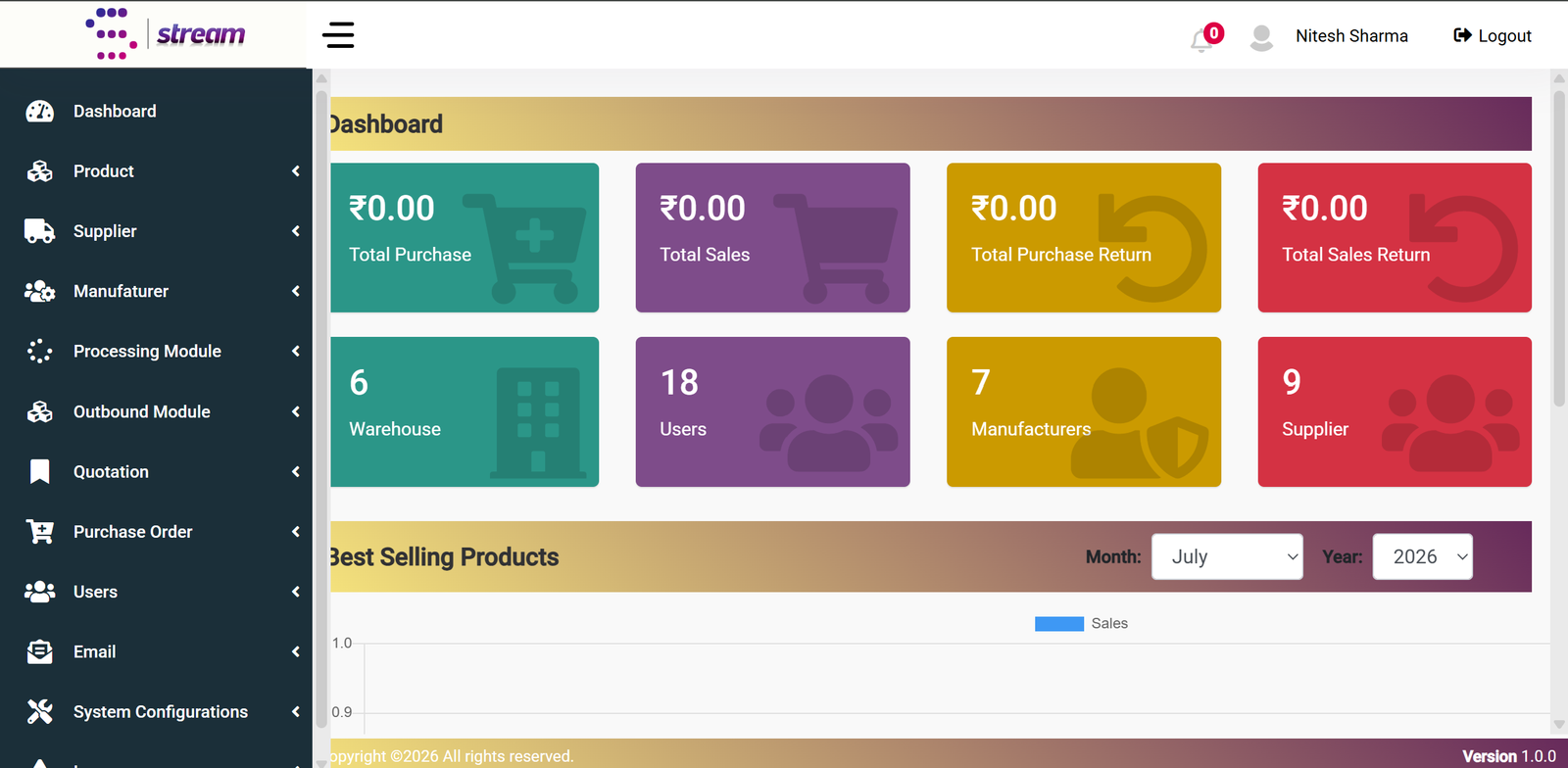Click the user avatar icon
Viewport: 1568px width, 768px height.
[1261, 37]
